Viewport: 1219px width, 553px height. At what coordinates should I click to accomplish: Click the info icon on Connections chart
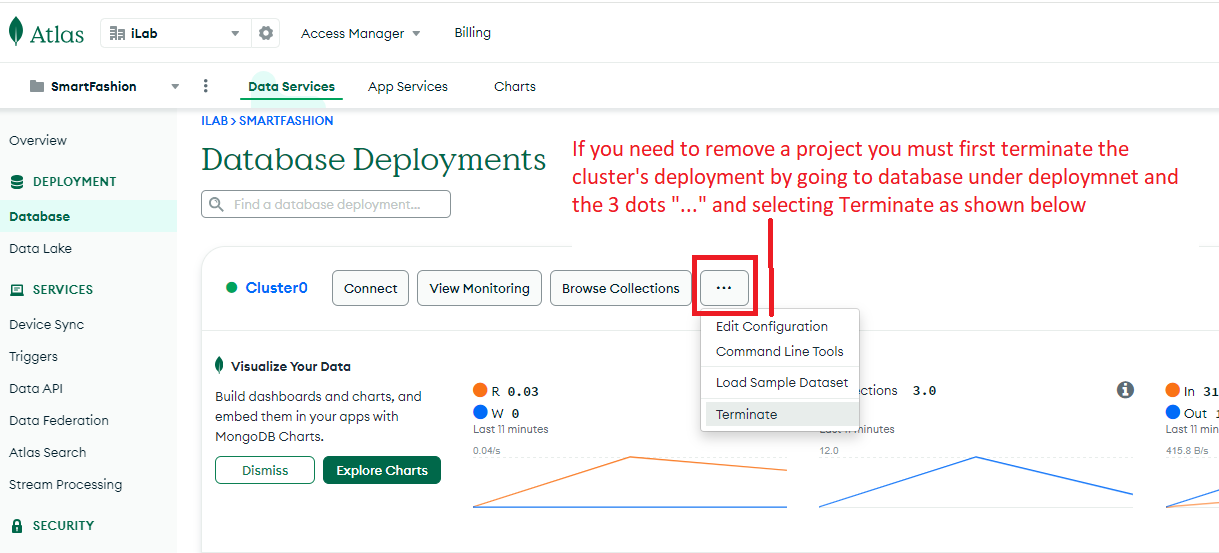[1125, 390]
